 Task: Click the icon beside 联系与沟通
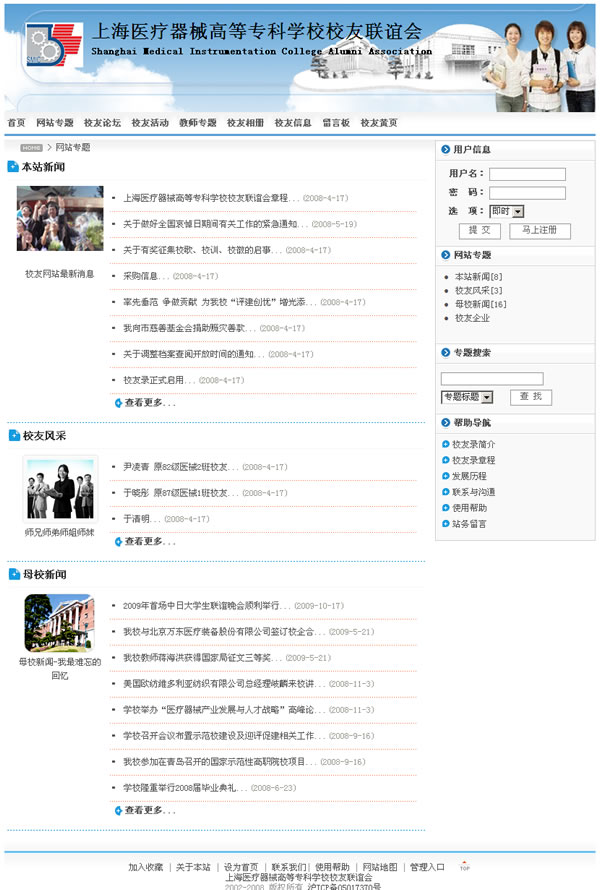tap(446, 492)
